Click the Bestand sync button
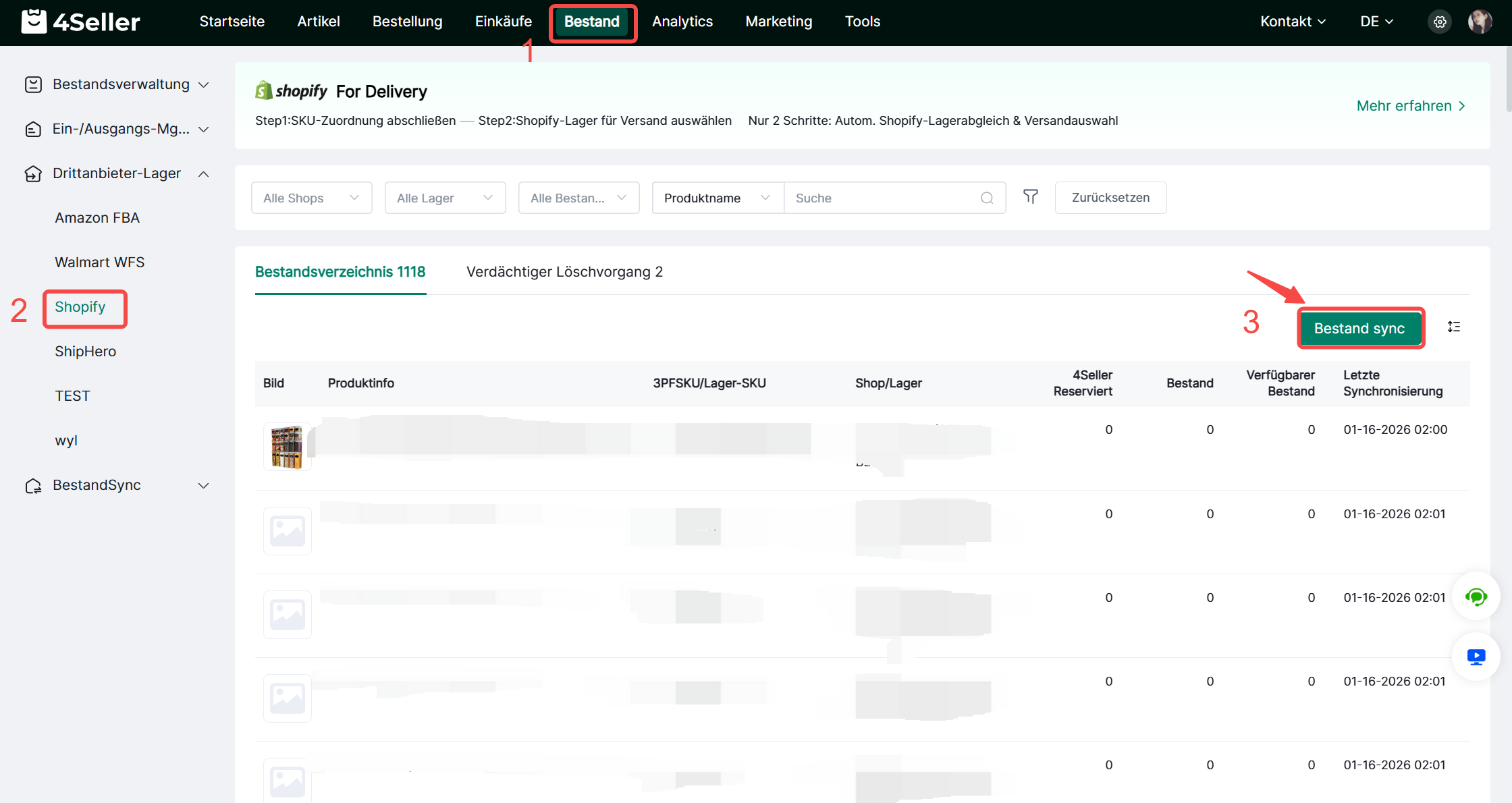 [x=1359, y=329]
